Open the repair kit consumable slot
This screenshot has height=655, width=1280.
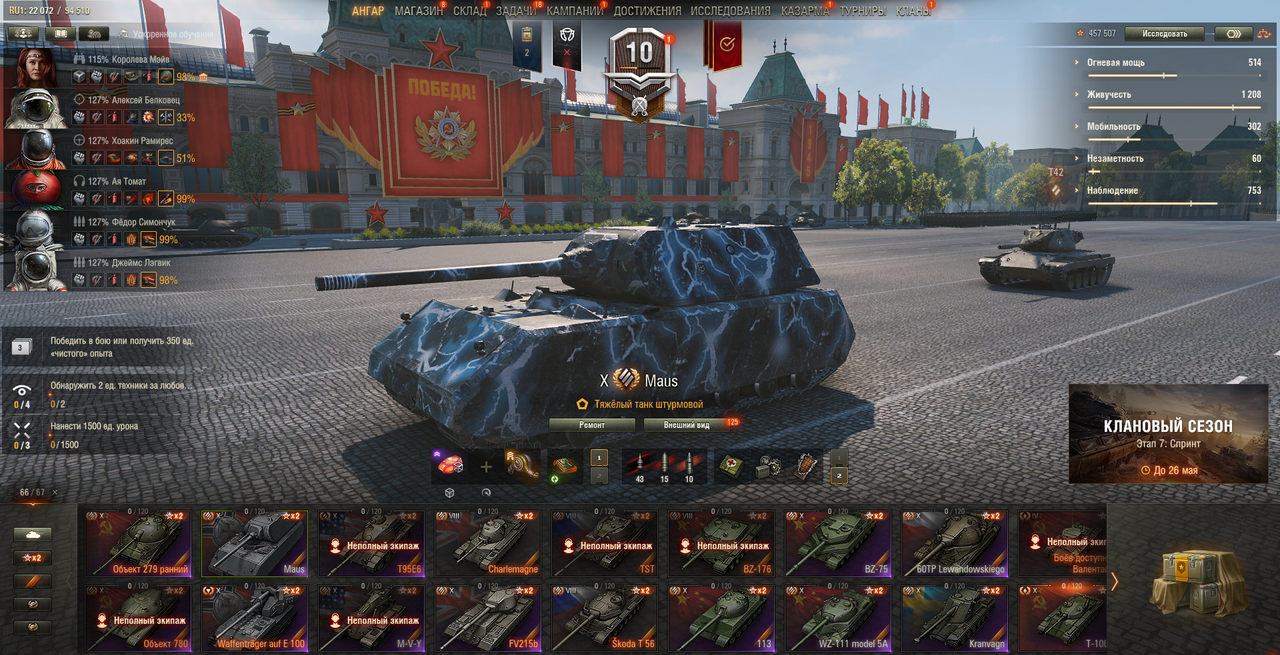coord(769,466)
